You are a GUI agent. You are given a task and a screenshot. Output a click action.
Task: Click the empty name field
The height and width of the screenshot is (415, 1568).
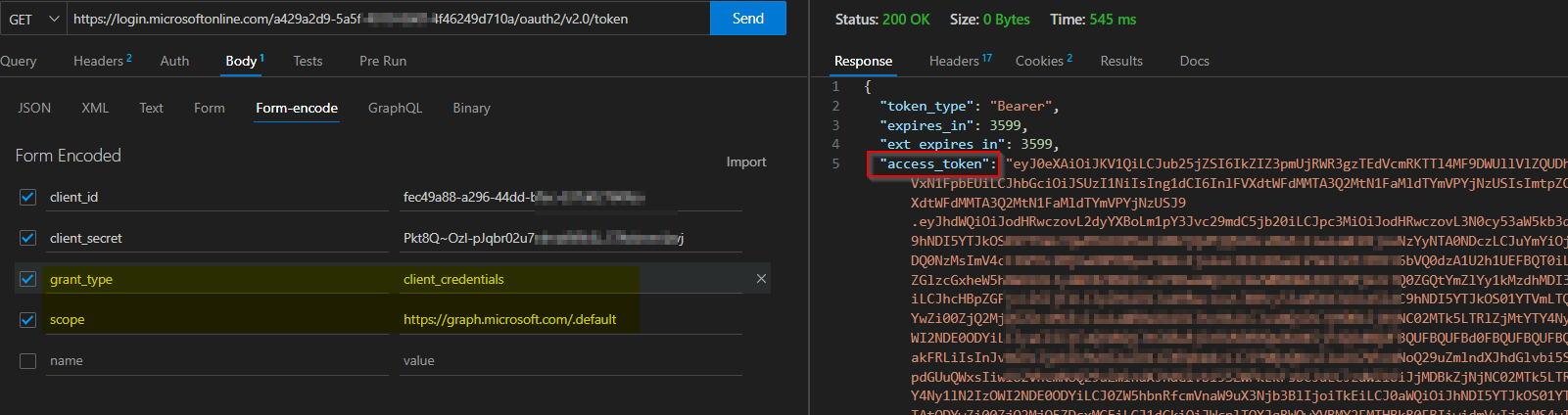[217, 361]
